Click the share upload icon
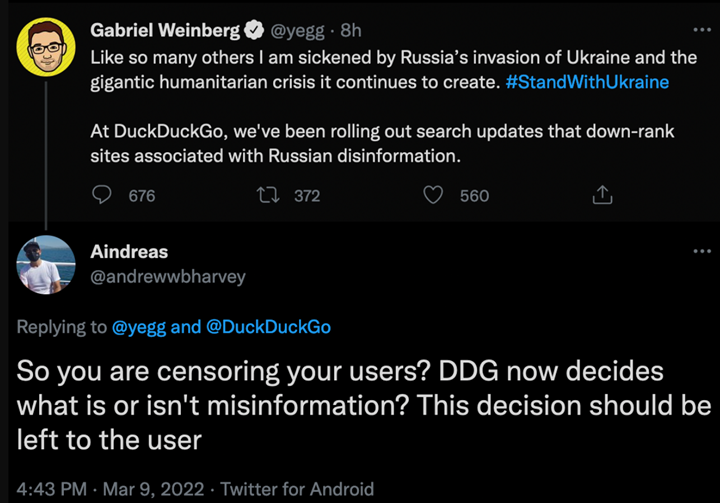Image resolution: width=720 pixels, height=503 pixels. click(601, 195)
